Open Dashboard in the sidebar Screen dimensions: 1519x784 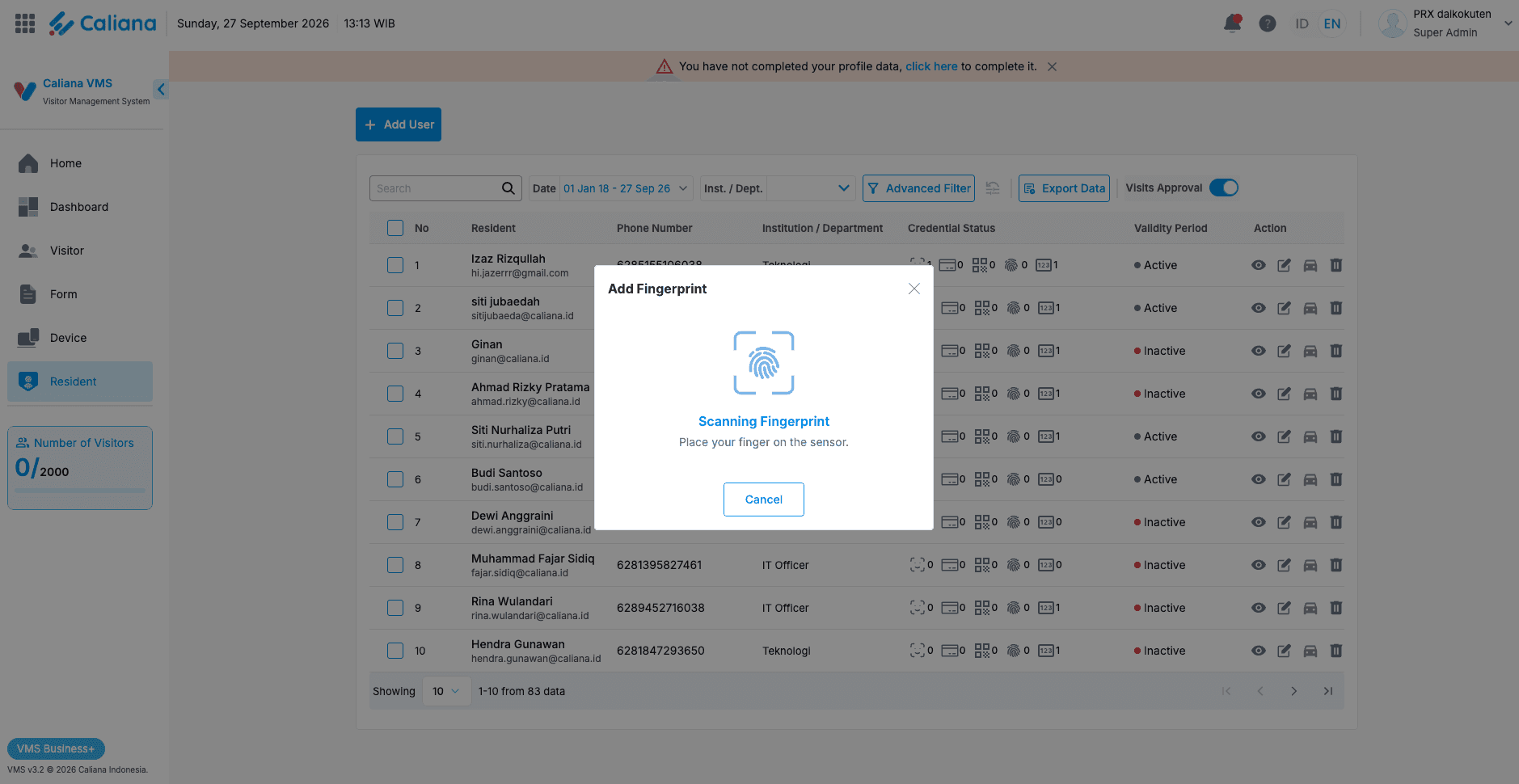[x=80, y=207]
